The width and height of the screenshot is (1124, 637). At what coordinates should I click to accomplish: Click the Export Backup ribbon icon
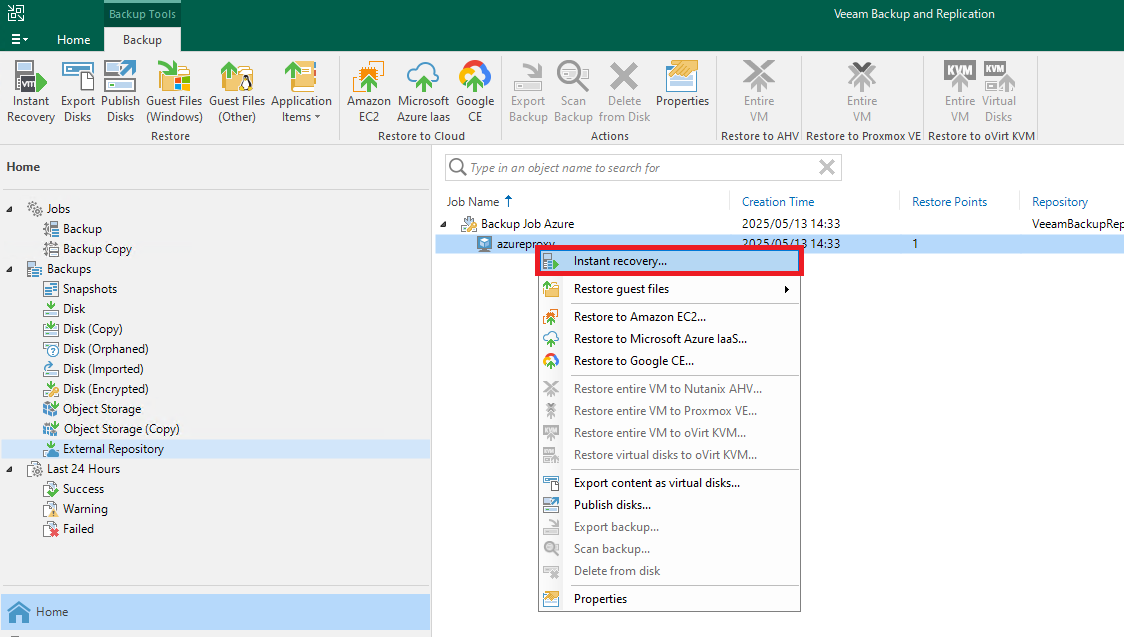528,92
